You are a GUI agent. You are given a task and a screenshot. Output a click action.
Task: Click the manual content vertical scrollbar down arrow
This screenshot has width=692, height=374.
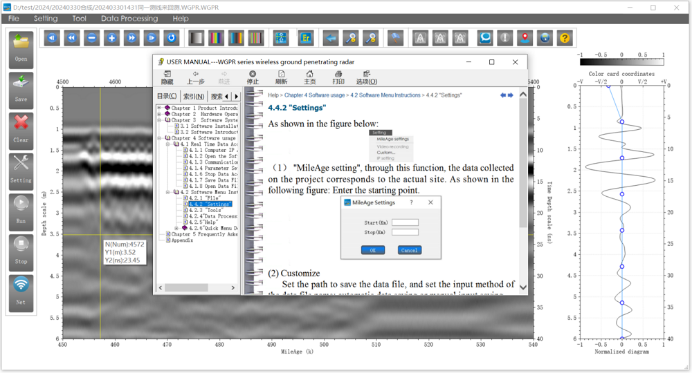(x=523, y=287)
